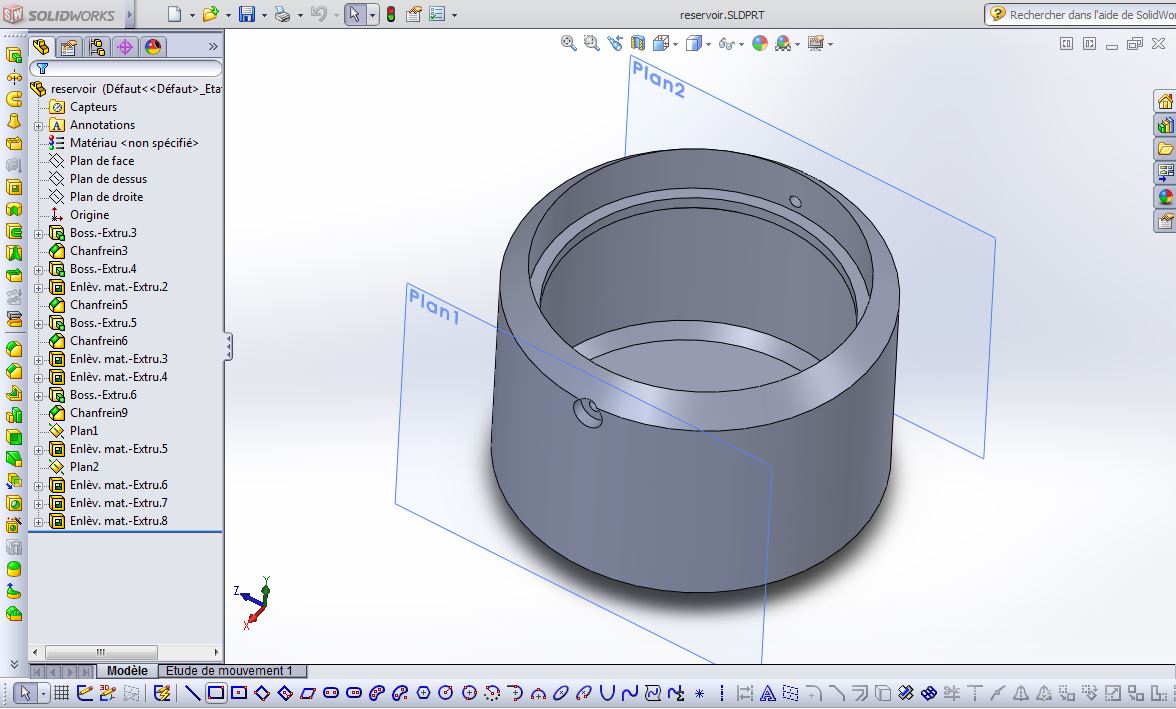Image resolution: width=1176 pixels, height=709 pixels.
Task: Select Plan1 in the feature tree
Action: (84, 431)
